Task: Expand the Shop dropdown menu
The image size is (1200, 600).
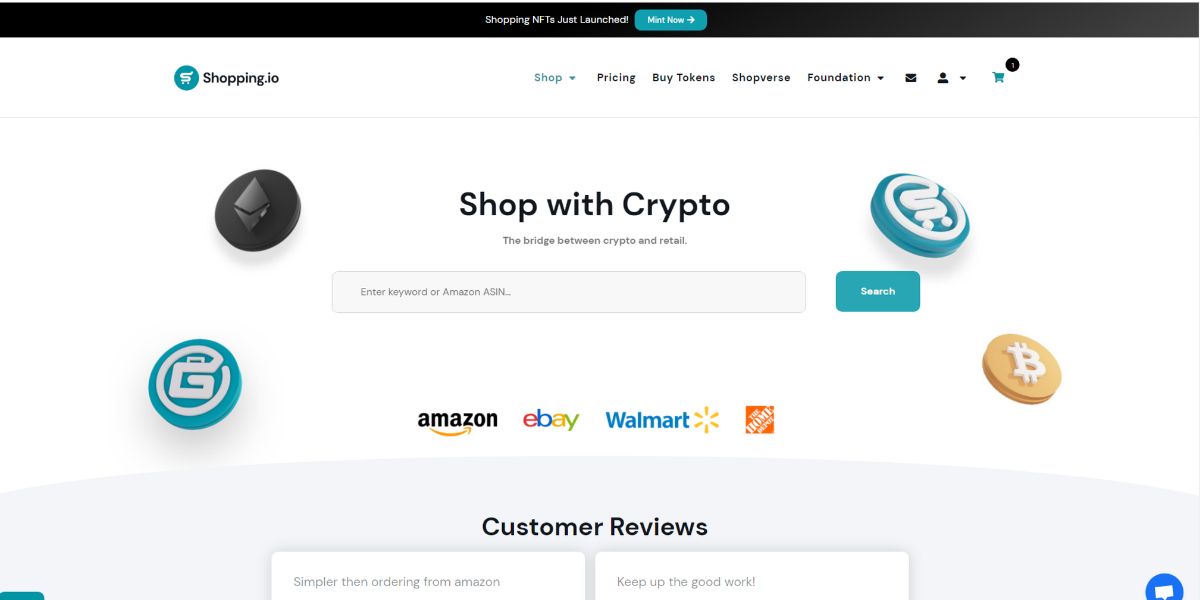Action: point(554,77)
